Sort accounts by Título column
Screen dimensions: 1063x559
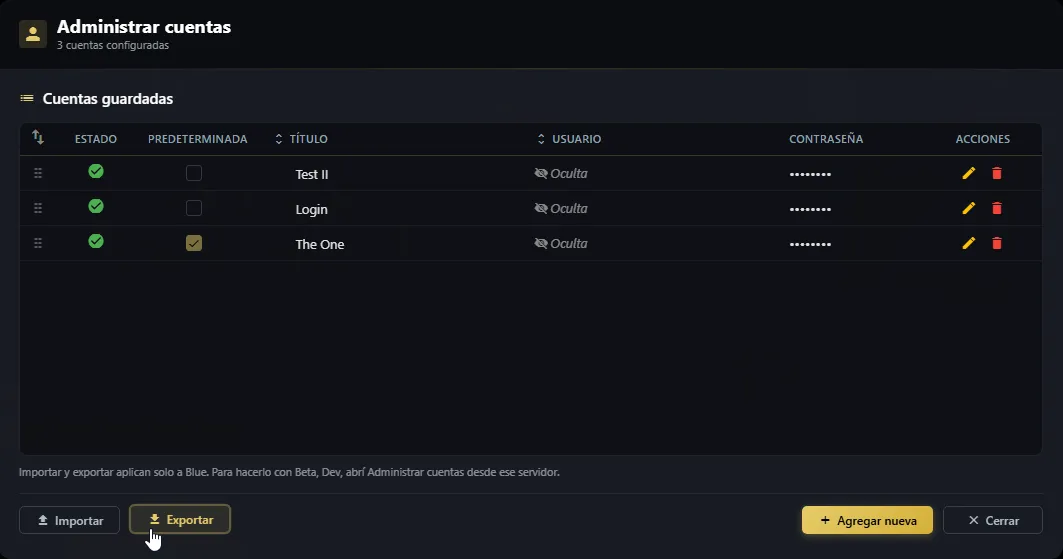tap(301, 139)
